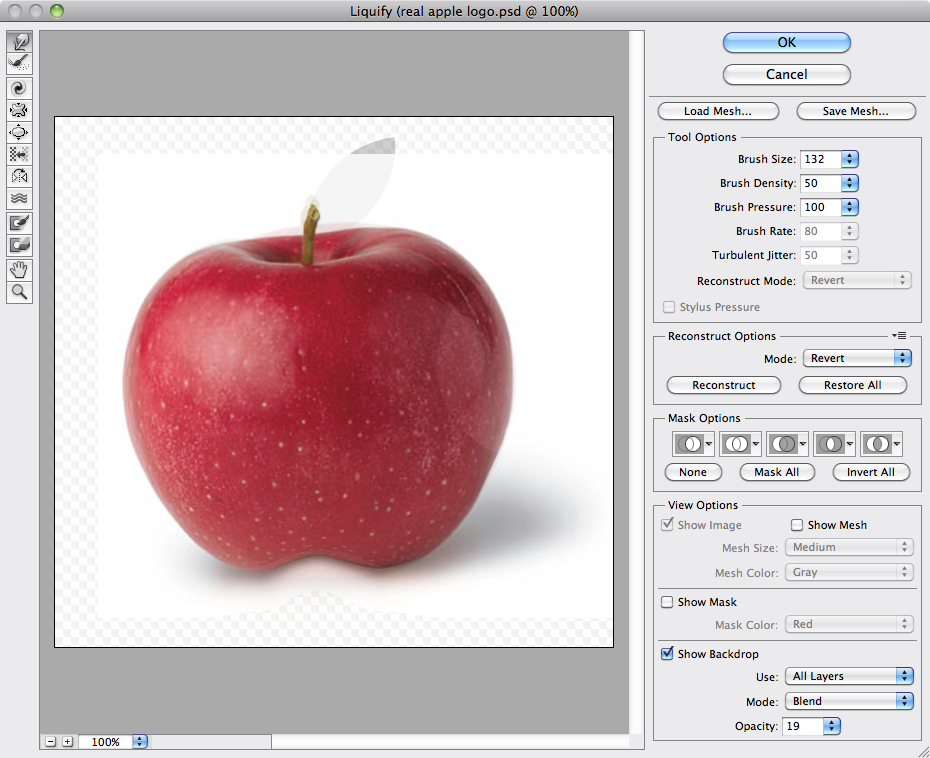Enable the Show Mesh checkbox

click(797, 525)
